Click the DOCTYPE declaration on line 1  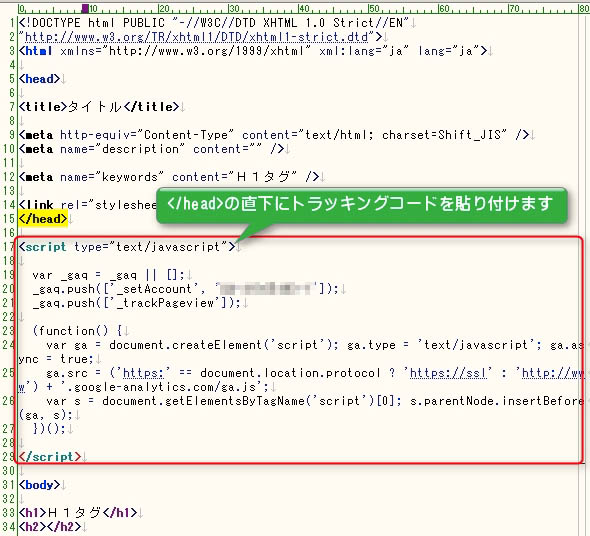click(x=214, y=23)
